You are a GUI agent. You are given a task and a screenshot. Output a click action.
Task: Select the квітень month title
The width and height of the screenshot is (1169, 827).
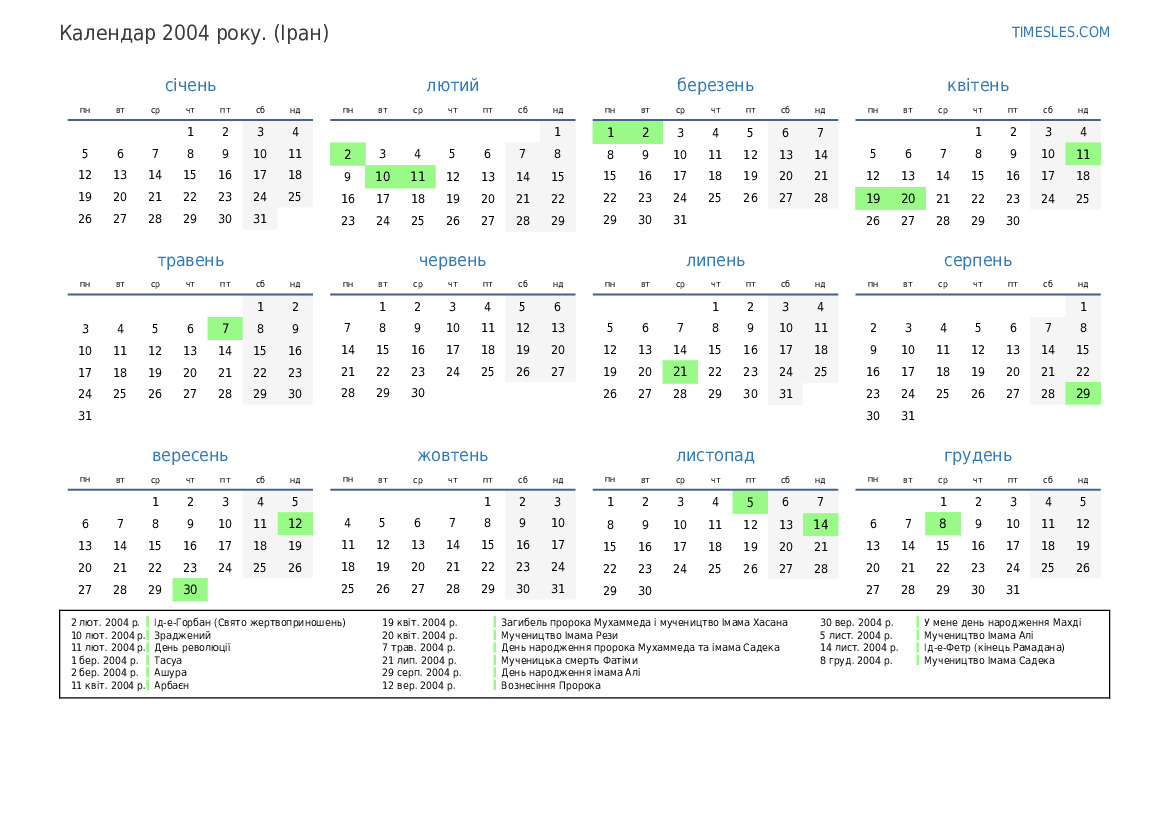[x=977, y=86]
